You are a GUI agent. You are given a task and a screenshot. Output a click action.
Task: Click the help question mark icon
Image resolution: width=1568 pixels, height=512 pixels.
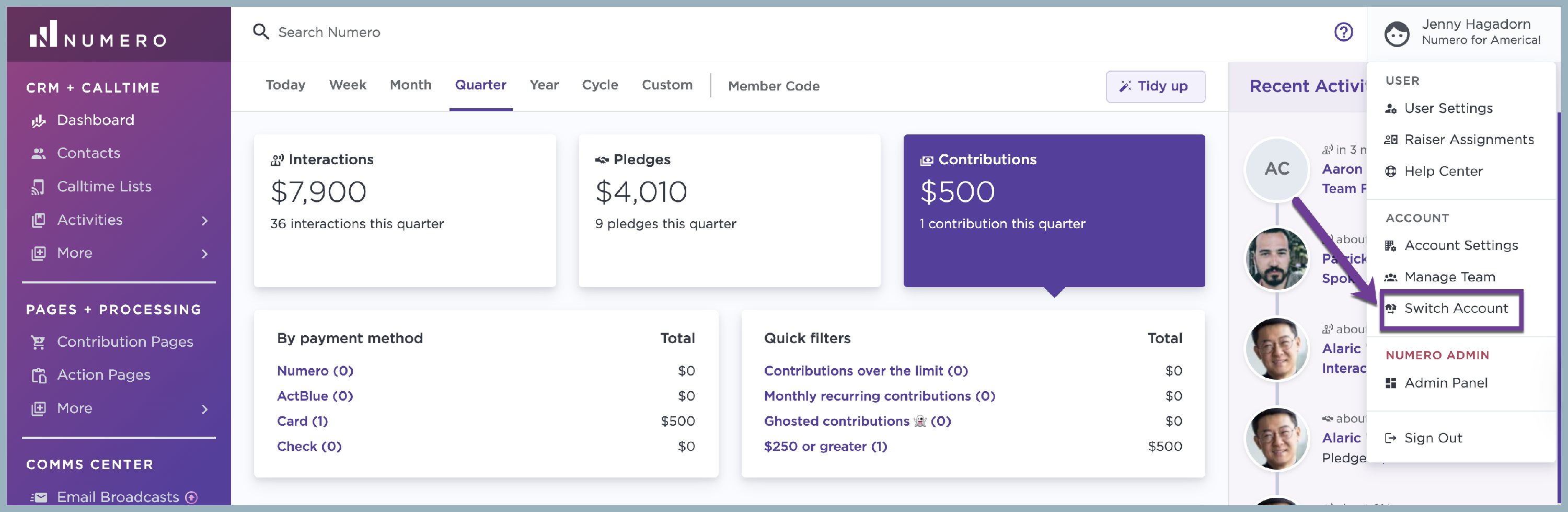(x=1343, y=32)
